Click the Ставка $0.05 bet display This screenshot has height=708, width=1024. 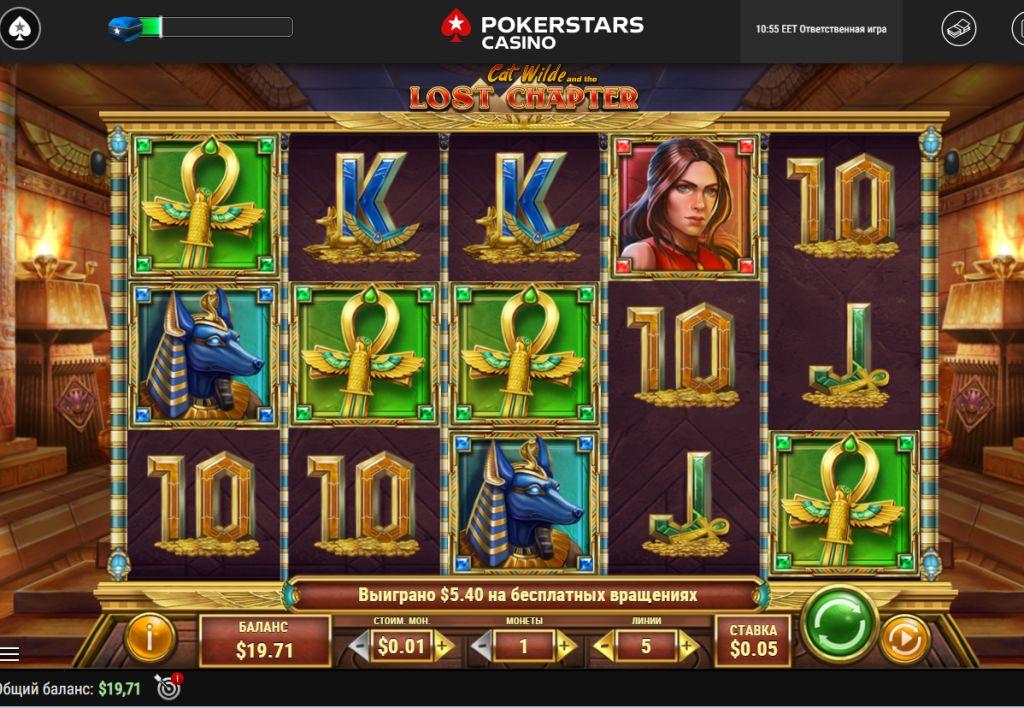coord(753,640)
